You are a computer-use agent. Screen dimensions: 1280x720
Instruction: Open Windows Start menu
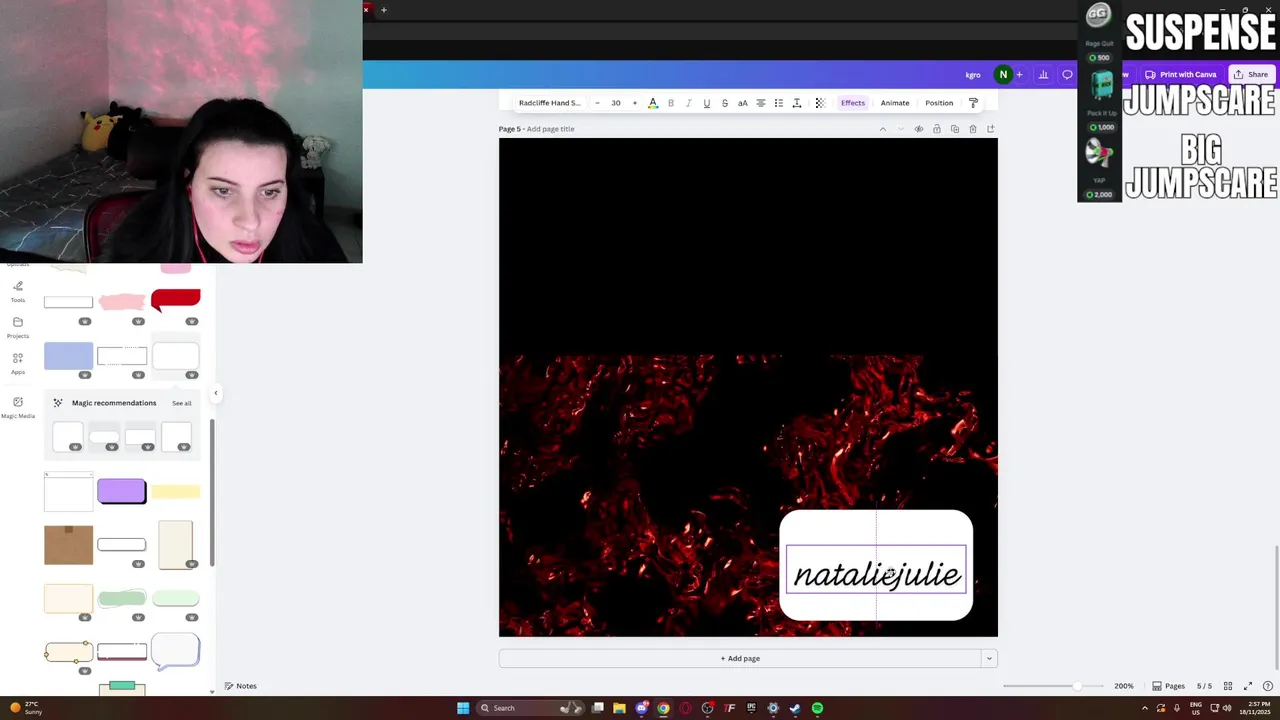click(463, 708)
